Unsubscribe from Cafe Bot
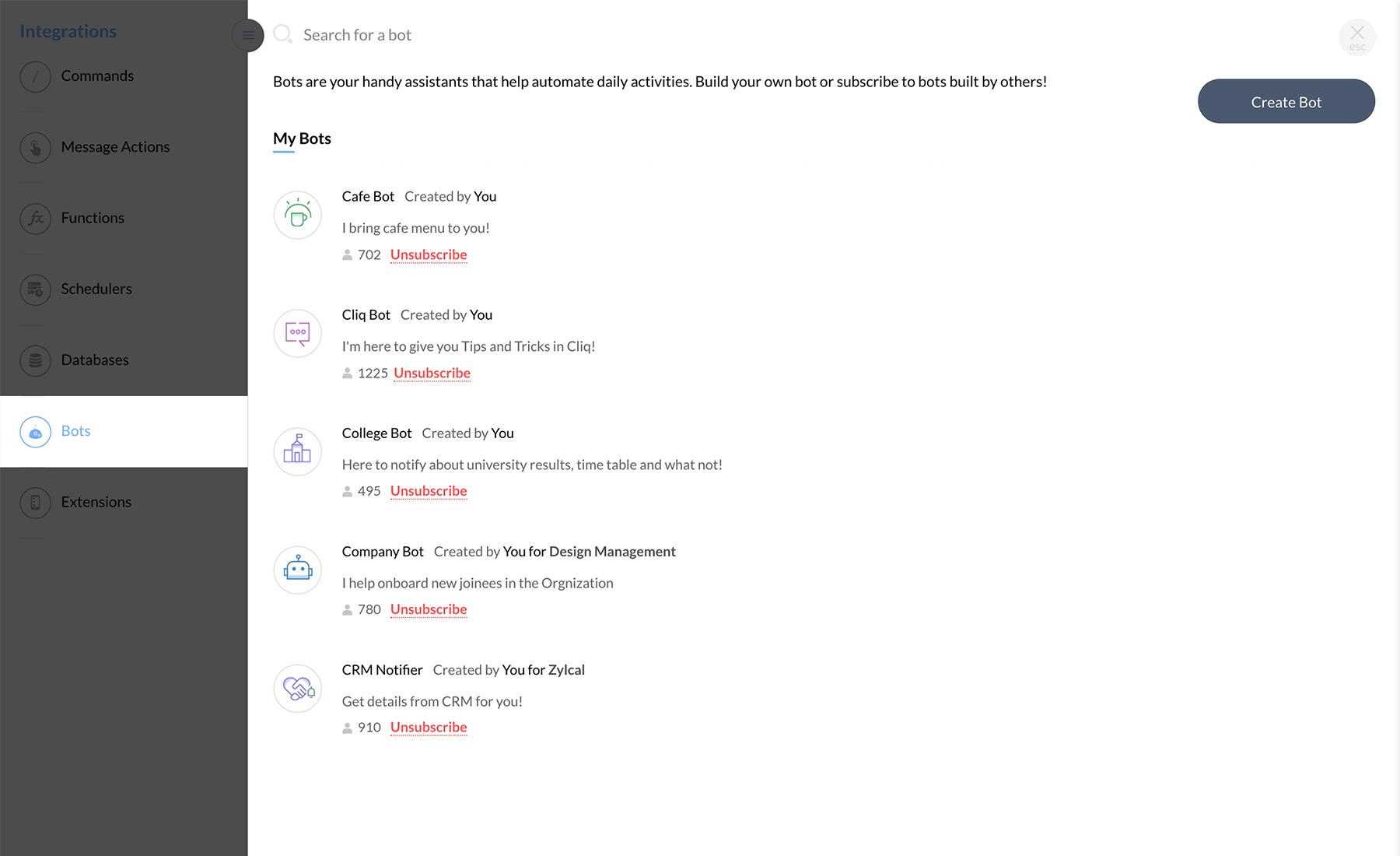Viewport: 1400px width, 856px height. click(x=429, y=255)
